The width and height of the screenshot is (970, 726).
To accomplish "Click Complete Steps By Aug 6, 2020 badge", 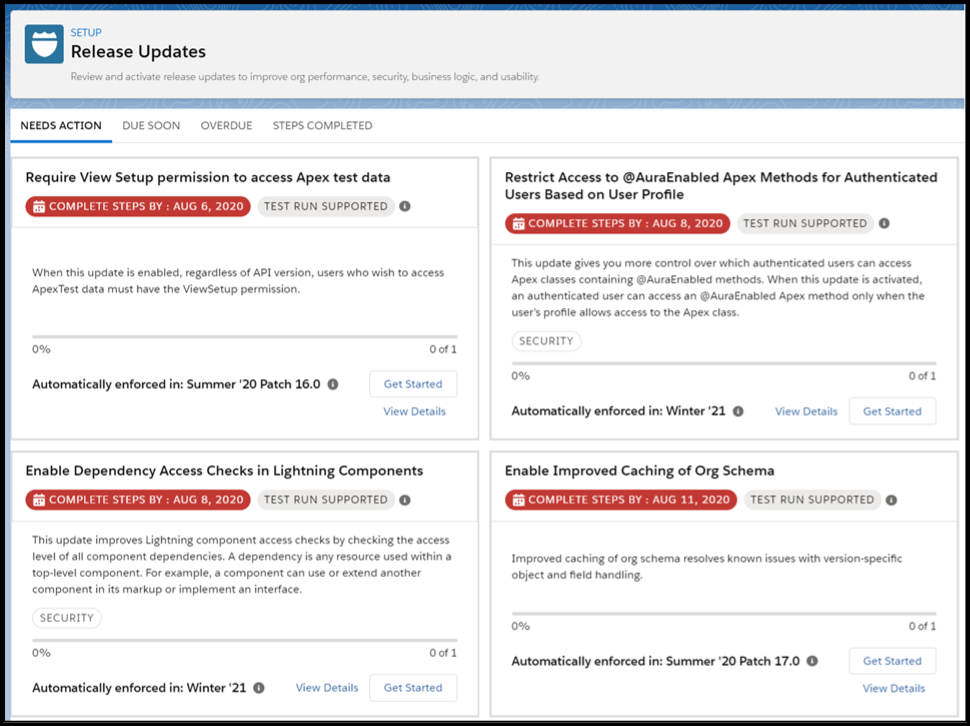I will coord(138,207).
